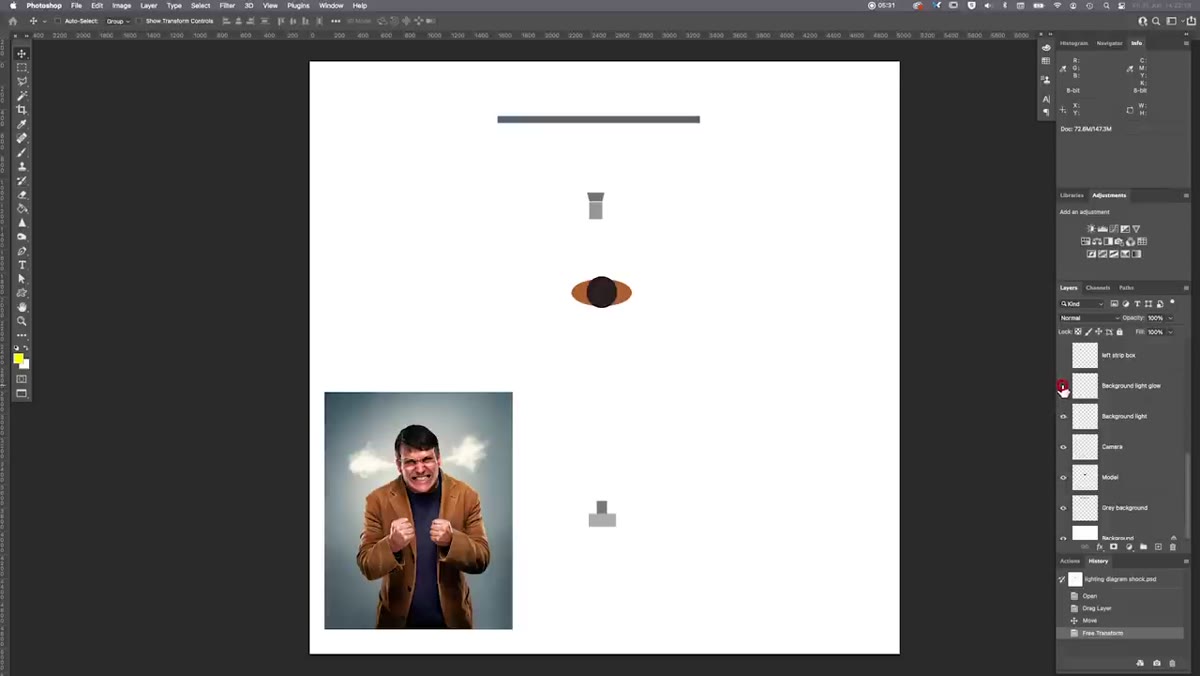Image resolution: width=1200 pixels, height=676 pixels.
Task: Hide the Model layer
Action: point(1063,477)
